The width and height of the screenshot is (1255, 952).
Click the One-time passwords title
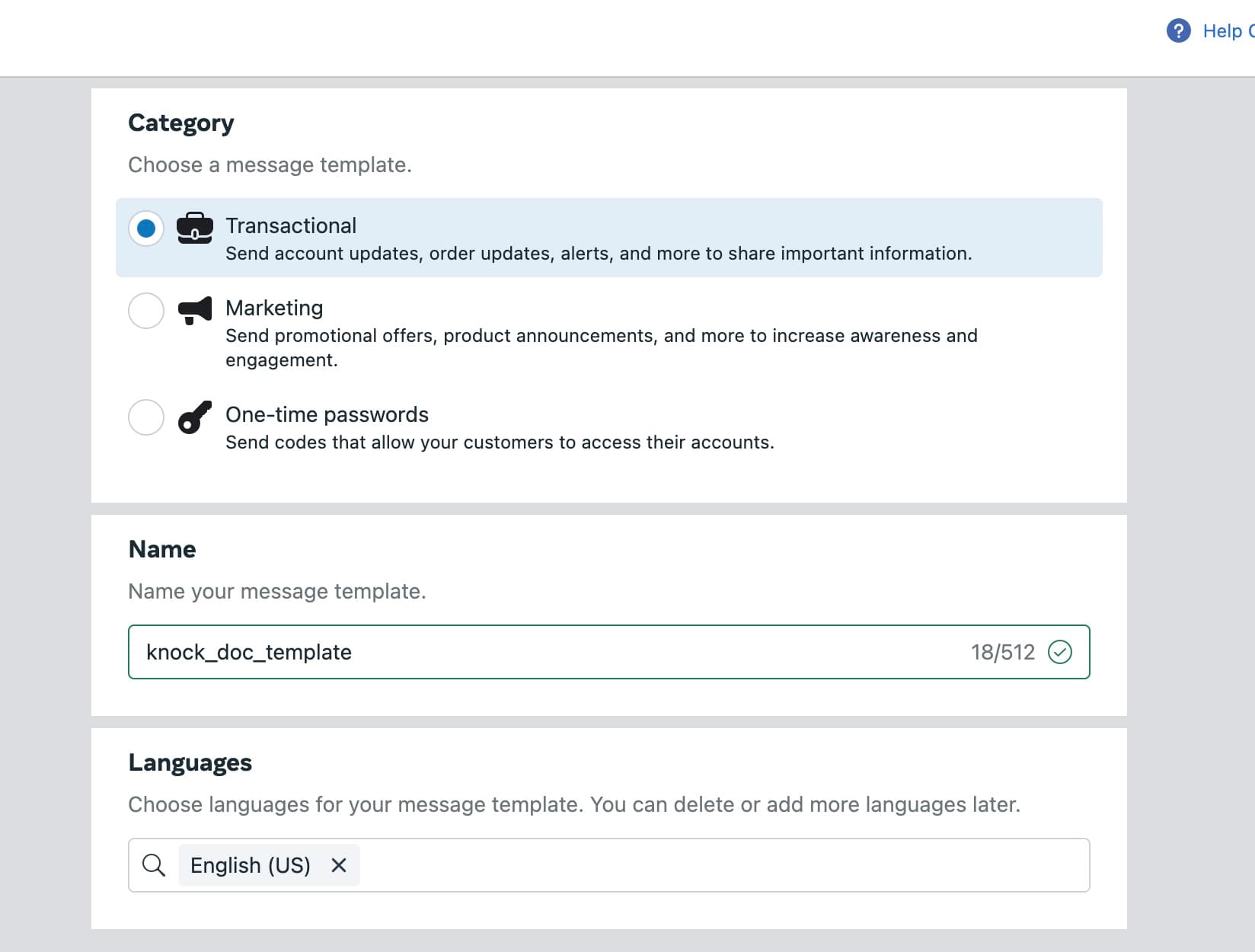[x=327, y=414]
